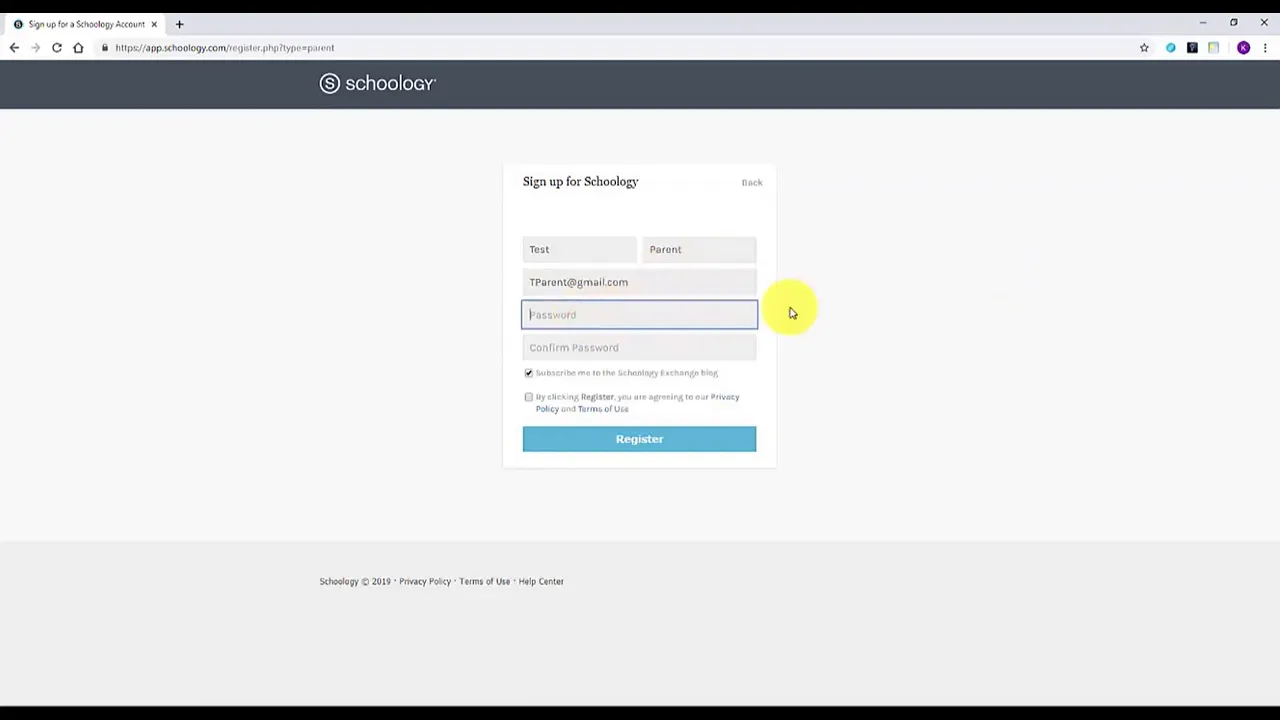Click the email field with TParent@gmail.com
The height and width of the screenshot is (720, 1280).
pyautogui.click(x=639, y=282)
